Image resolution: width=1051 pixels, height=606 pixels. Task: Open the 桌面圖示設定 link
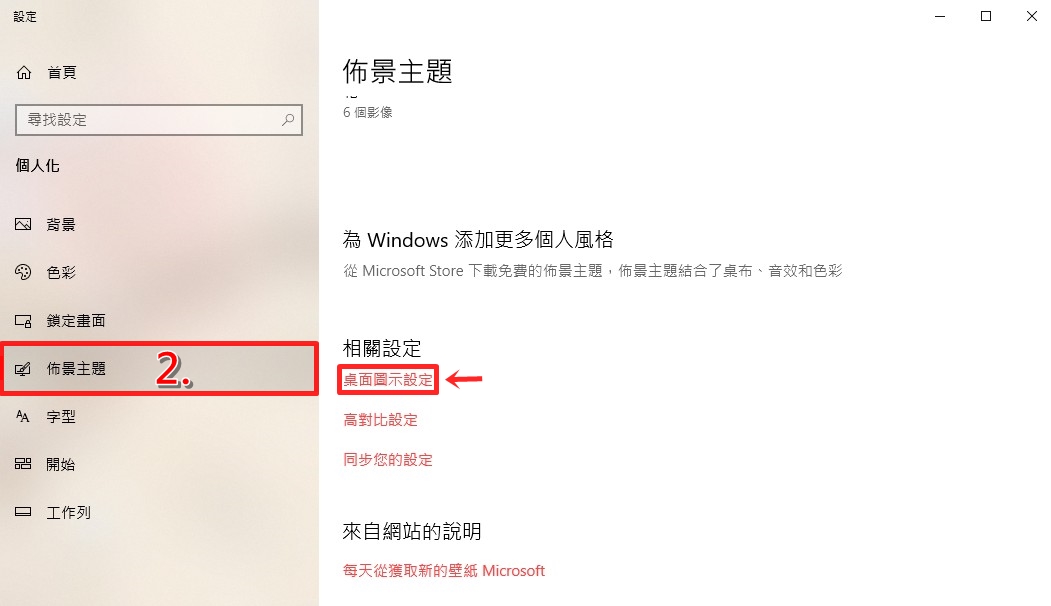coord(388,380)
